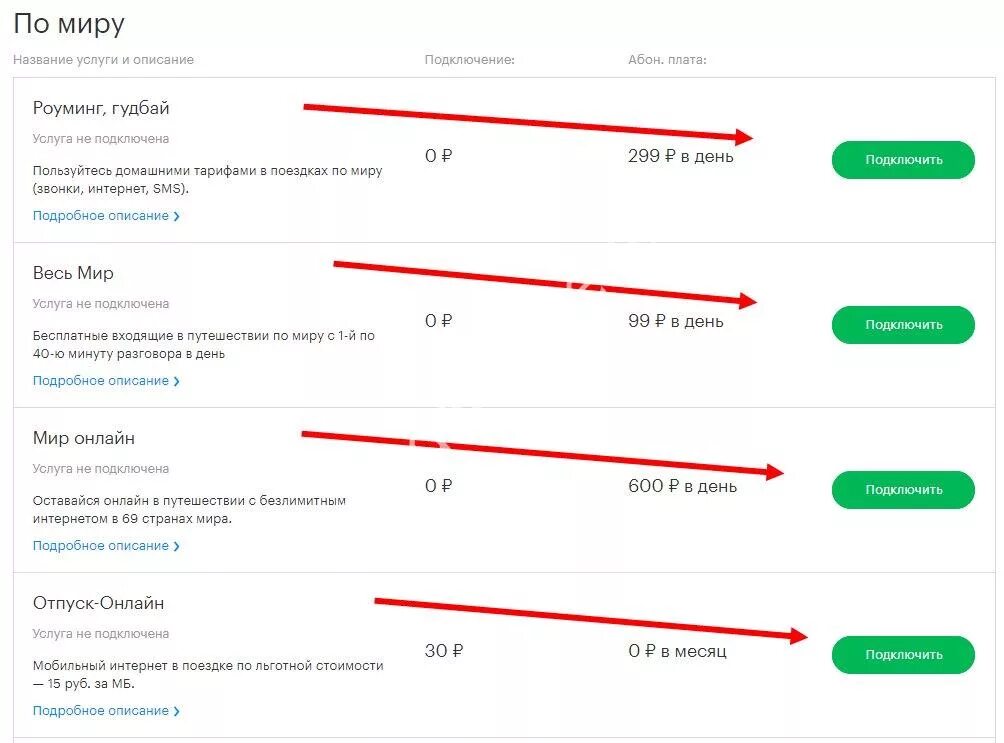
Task: Click the 600 ₽ в день price
Action: (x=683, y=486)
